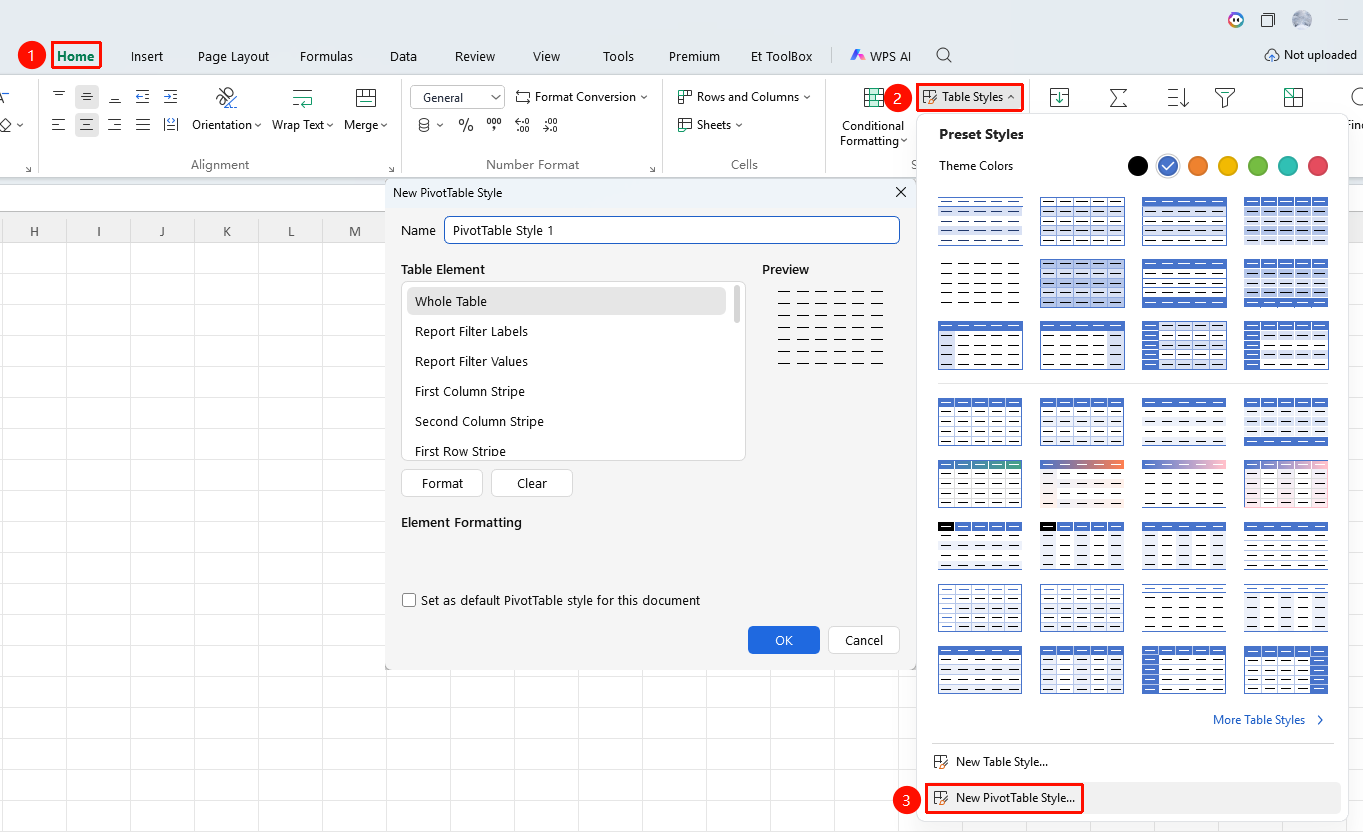
Task: Click the AutoSum sigma icon
Action: [1119, 97]
